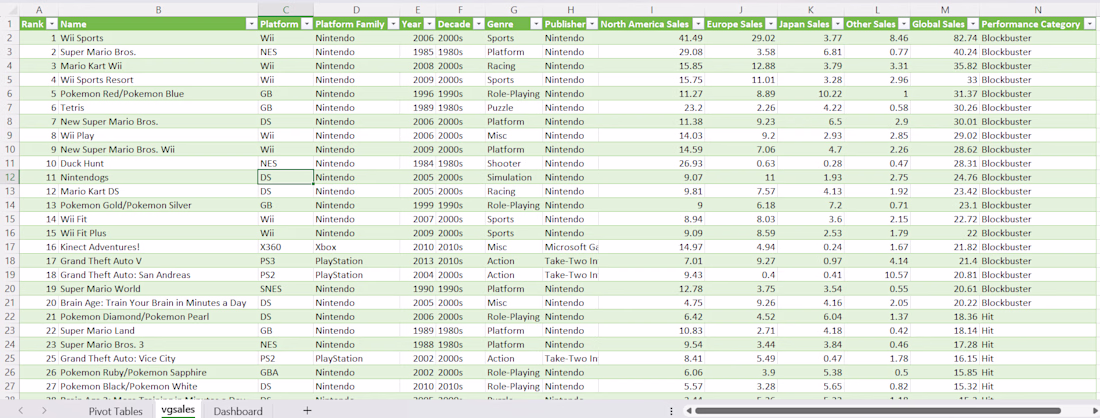
Task: Click the Kinect Adventures! name cell
Action: tap(158, 247)
